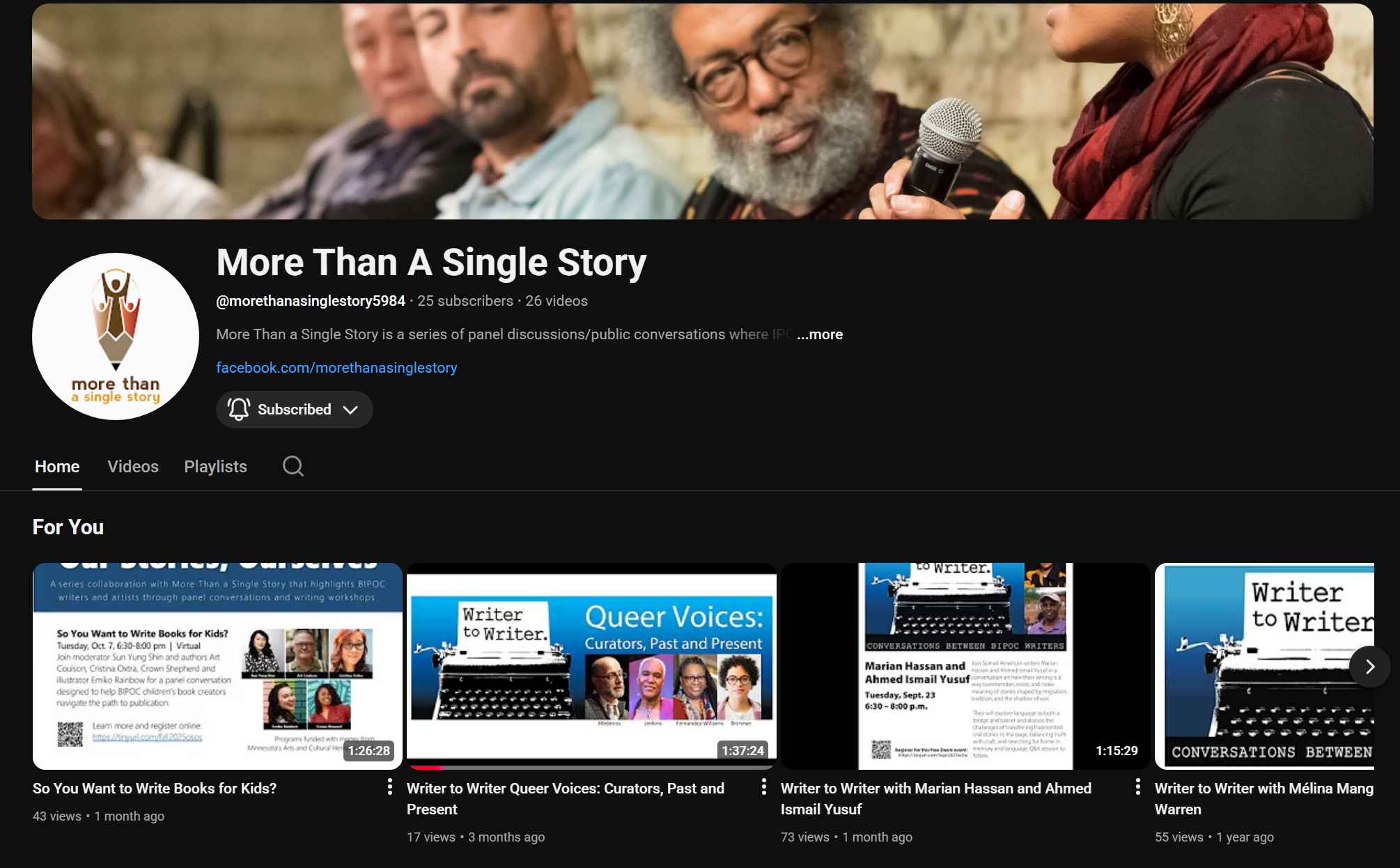Click the @morethanasinglestory5984 handle
The image size is (1400, 868).
310,300
